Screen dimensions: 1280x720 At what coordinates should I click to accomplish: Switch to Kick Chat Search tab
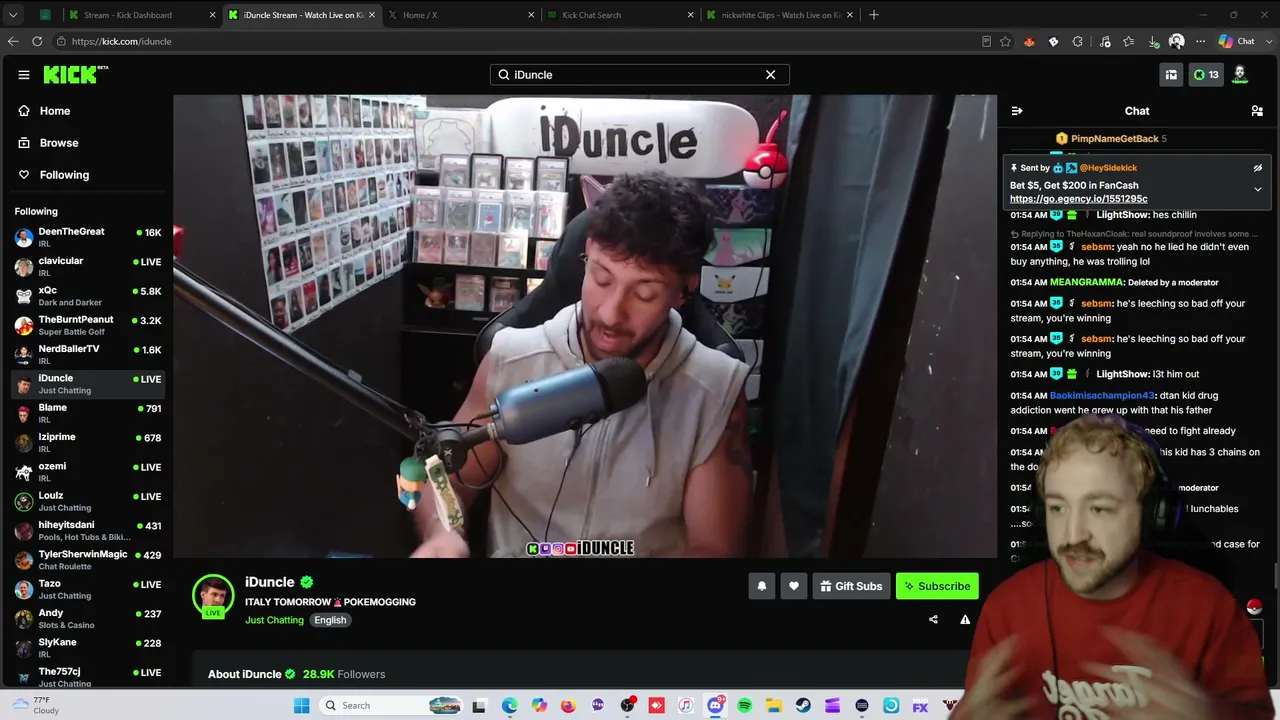[619, 15]
